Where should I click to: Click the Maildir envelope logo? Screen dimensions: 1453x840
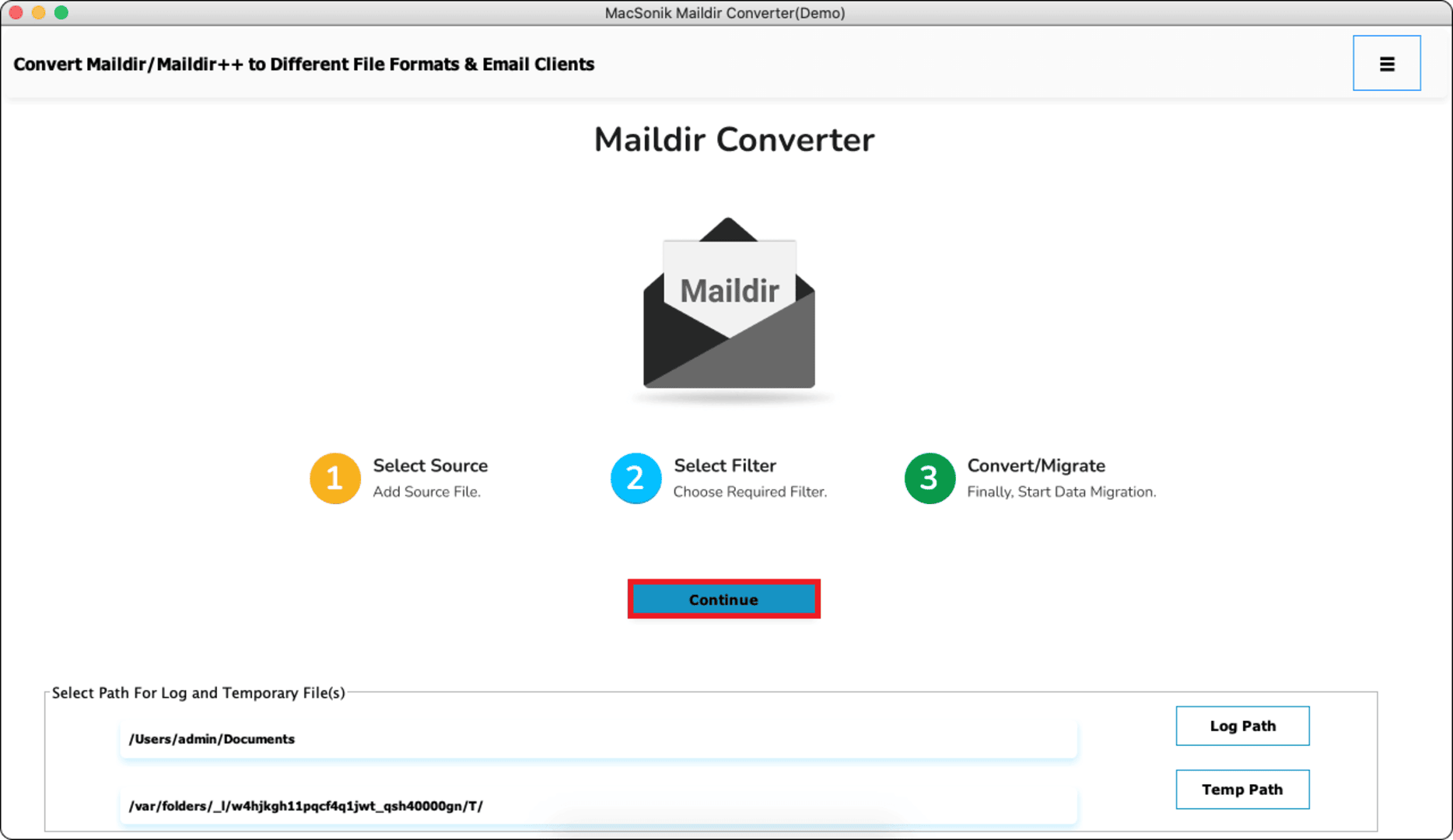coord(729,304)
